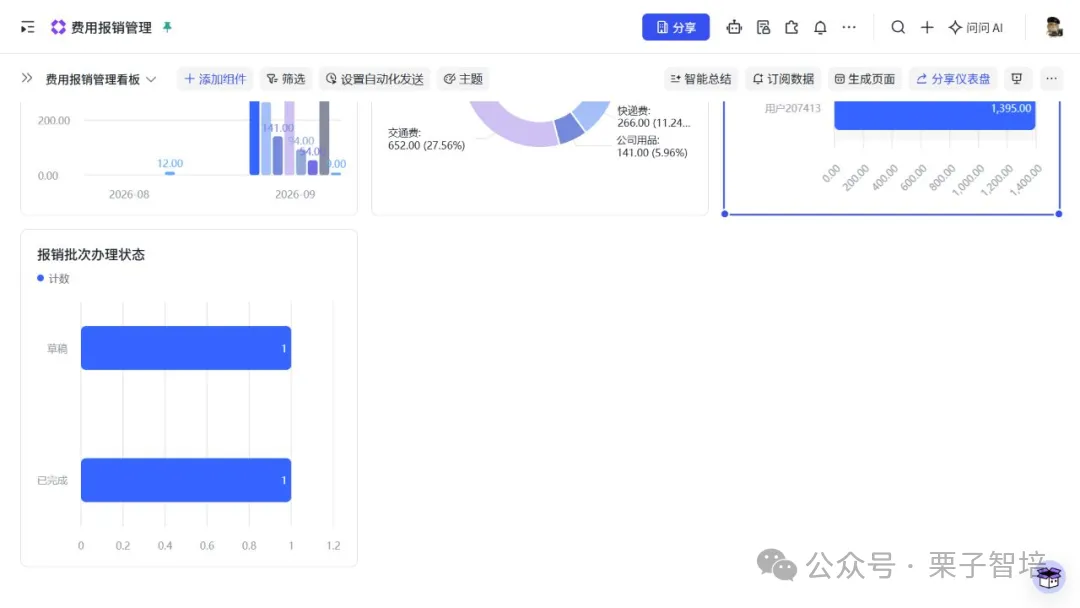Click the 草稿 axis label
The image size is (1080, 608).
point(57,348)
